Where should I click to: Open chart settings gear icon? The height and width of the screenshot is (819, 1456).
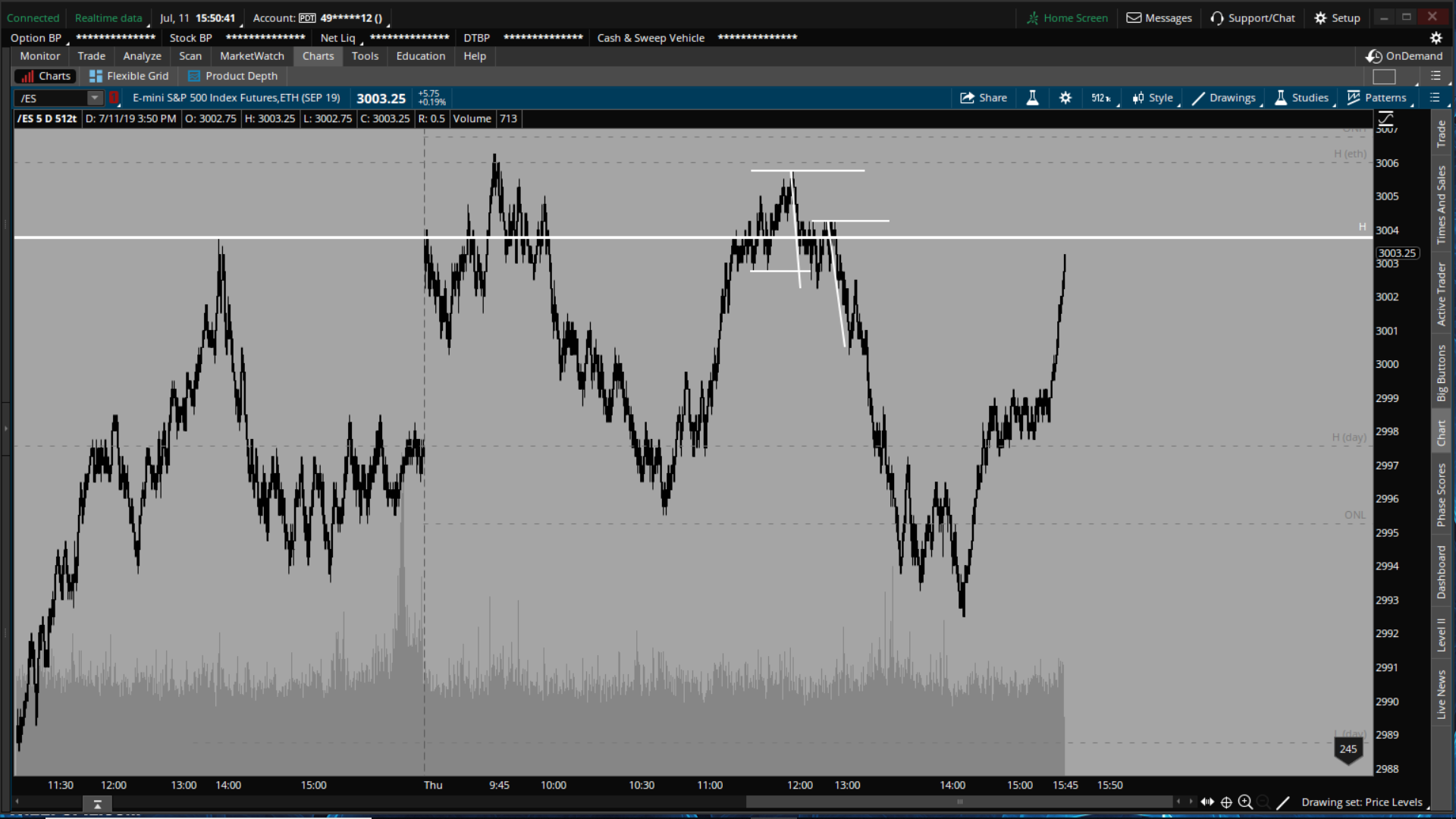(x=1065, y=98)
